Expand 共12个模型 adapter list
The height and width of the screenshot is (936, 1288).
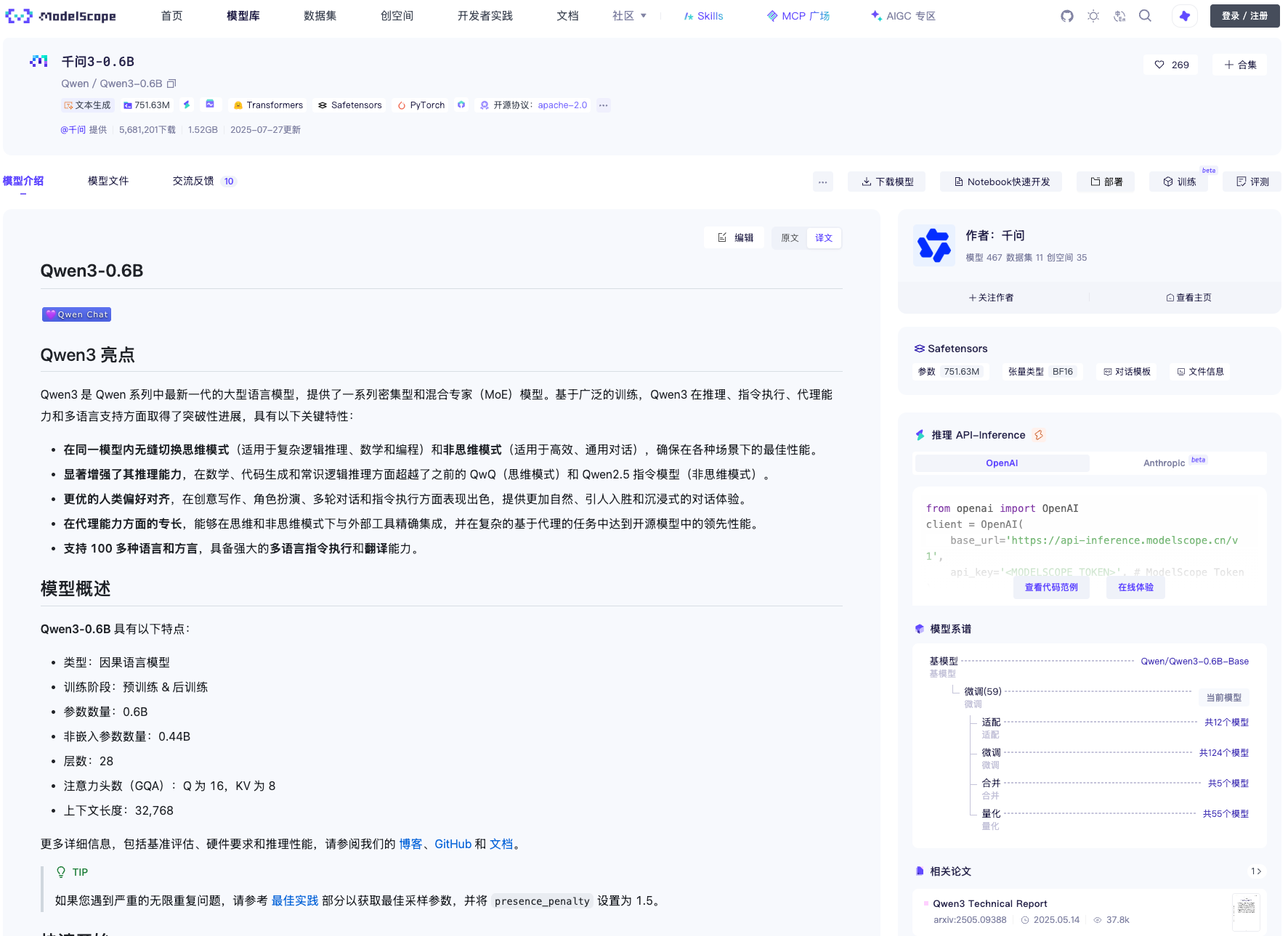click(x=1226, y=723)
